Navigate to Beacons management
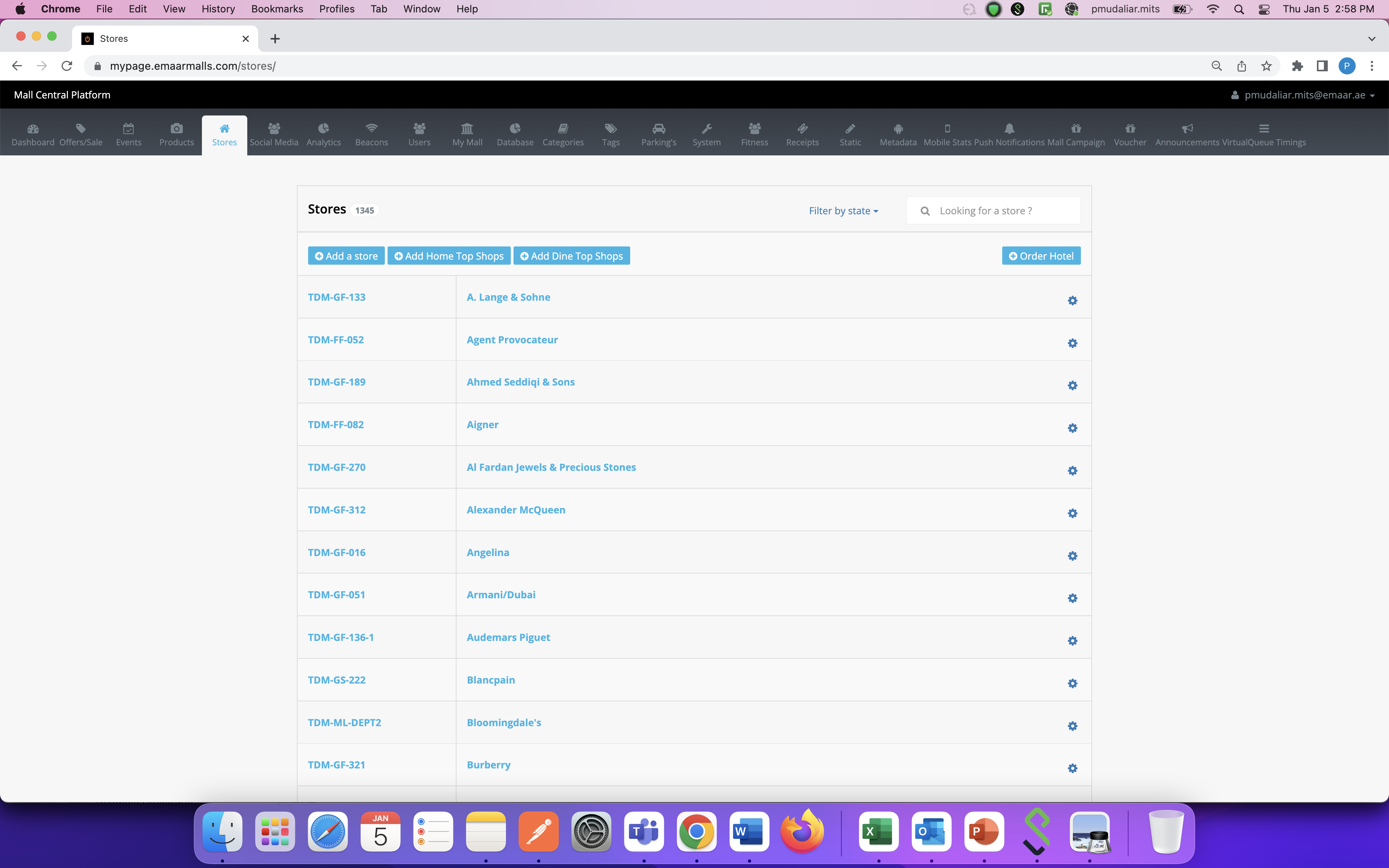 pos(371,133)
